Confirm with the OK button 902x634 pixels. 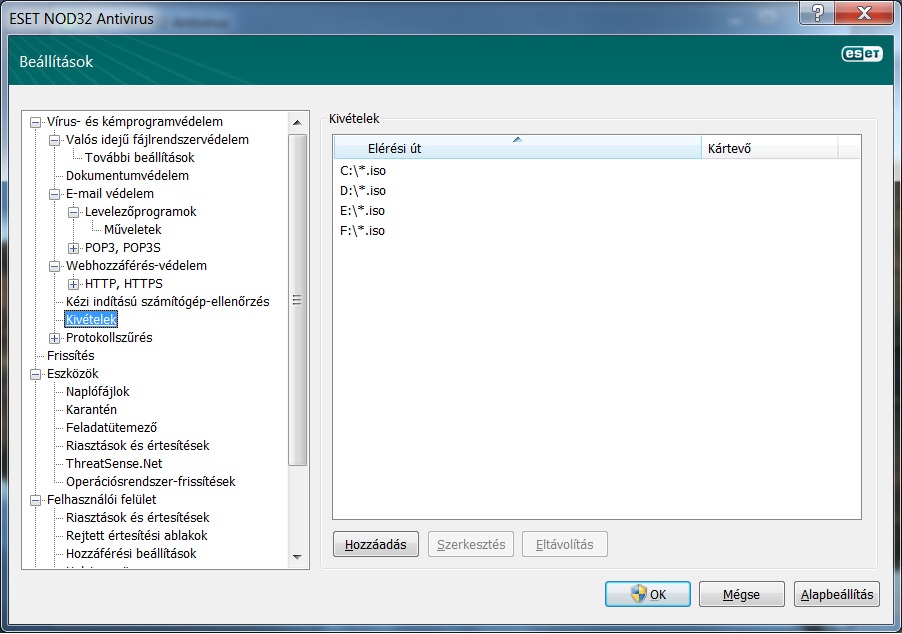pos(647,594)
